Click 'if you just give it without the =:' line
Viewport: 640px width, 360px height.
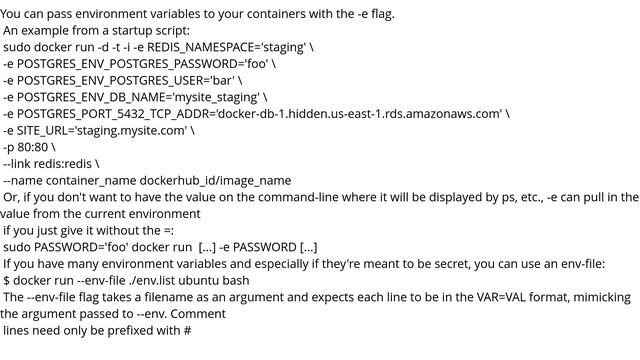[x=89, y=231]
